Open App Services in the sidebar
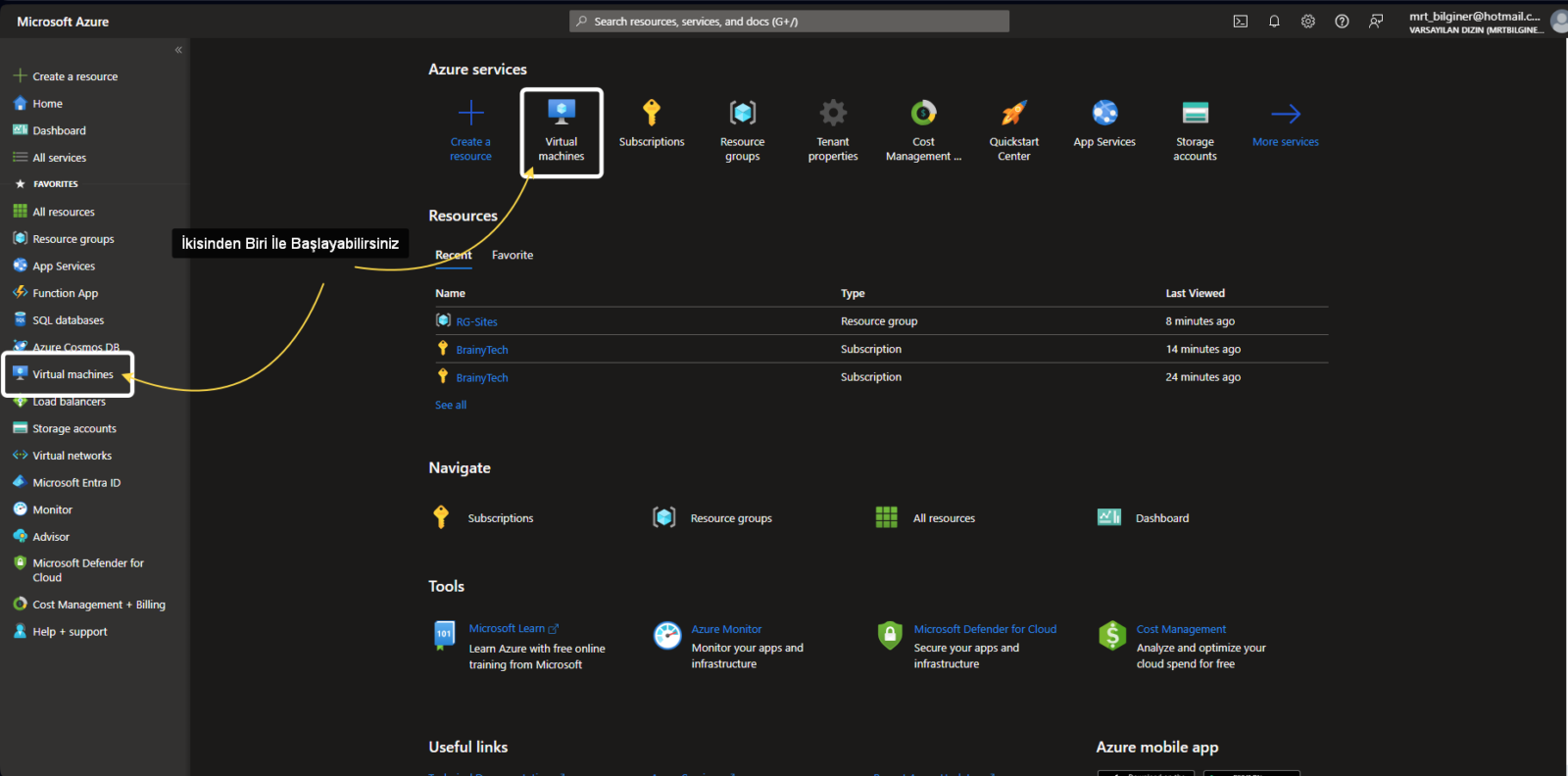The image size is (1568, 776). pos(54,267)
